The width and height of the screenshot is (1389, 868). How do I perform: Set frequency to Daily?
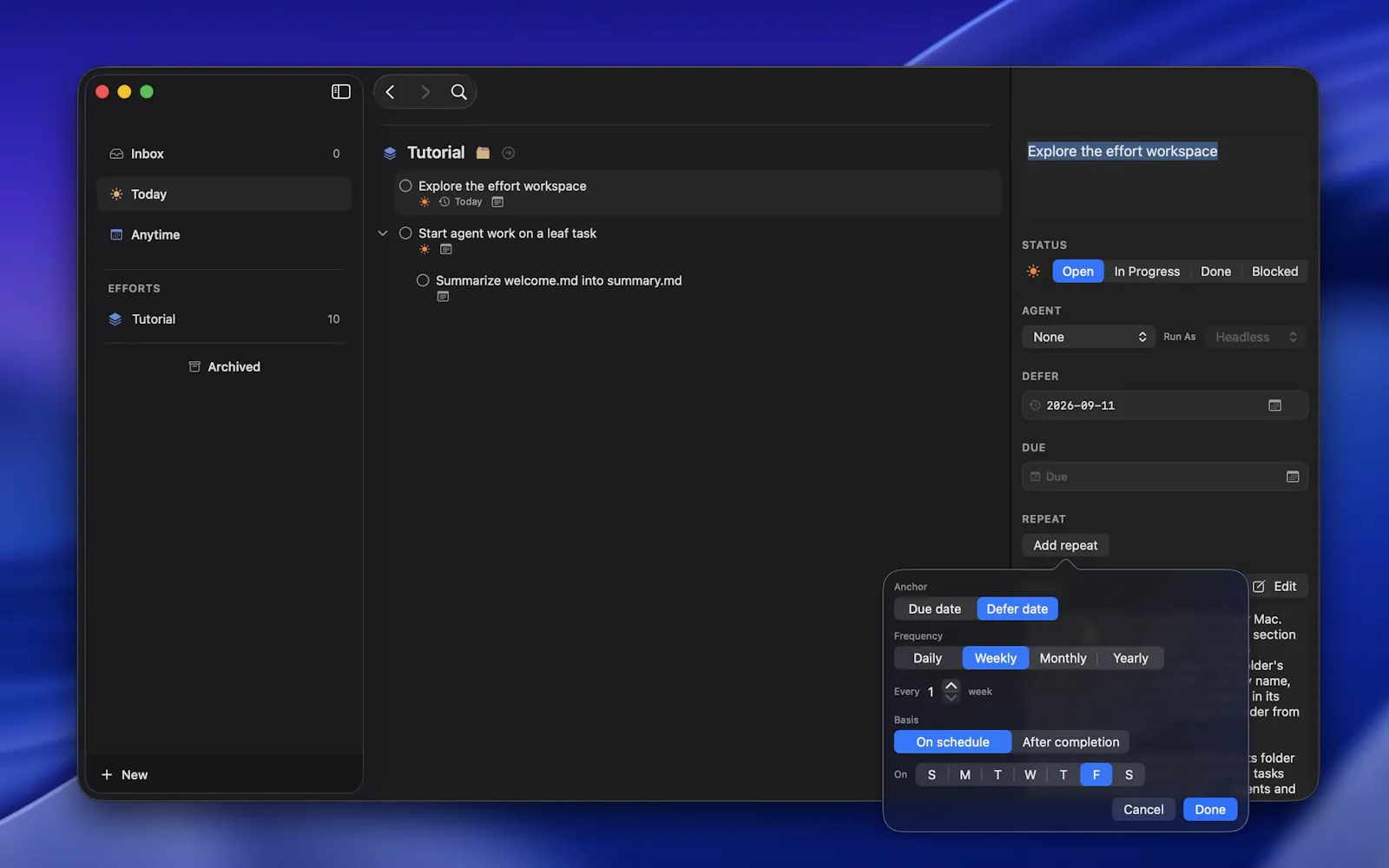click(927, 659)
